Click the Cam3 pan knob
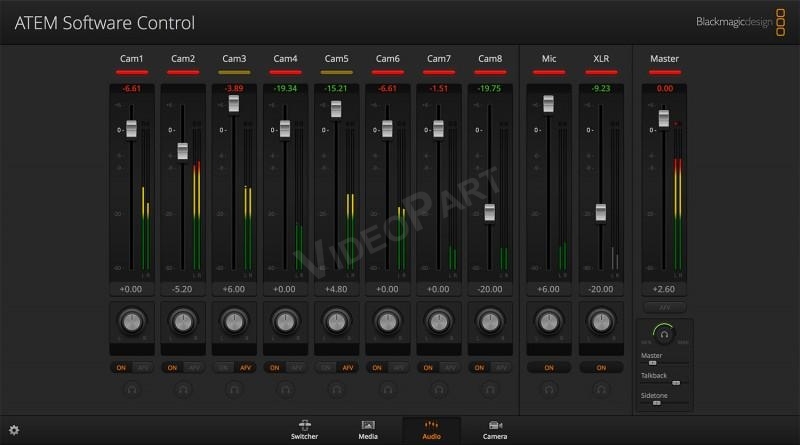 pyautogui.click(x=234, y=322)
